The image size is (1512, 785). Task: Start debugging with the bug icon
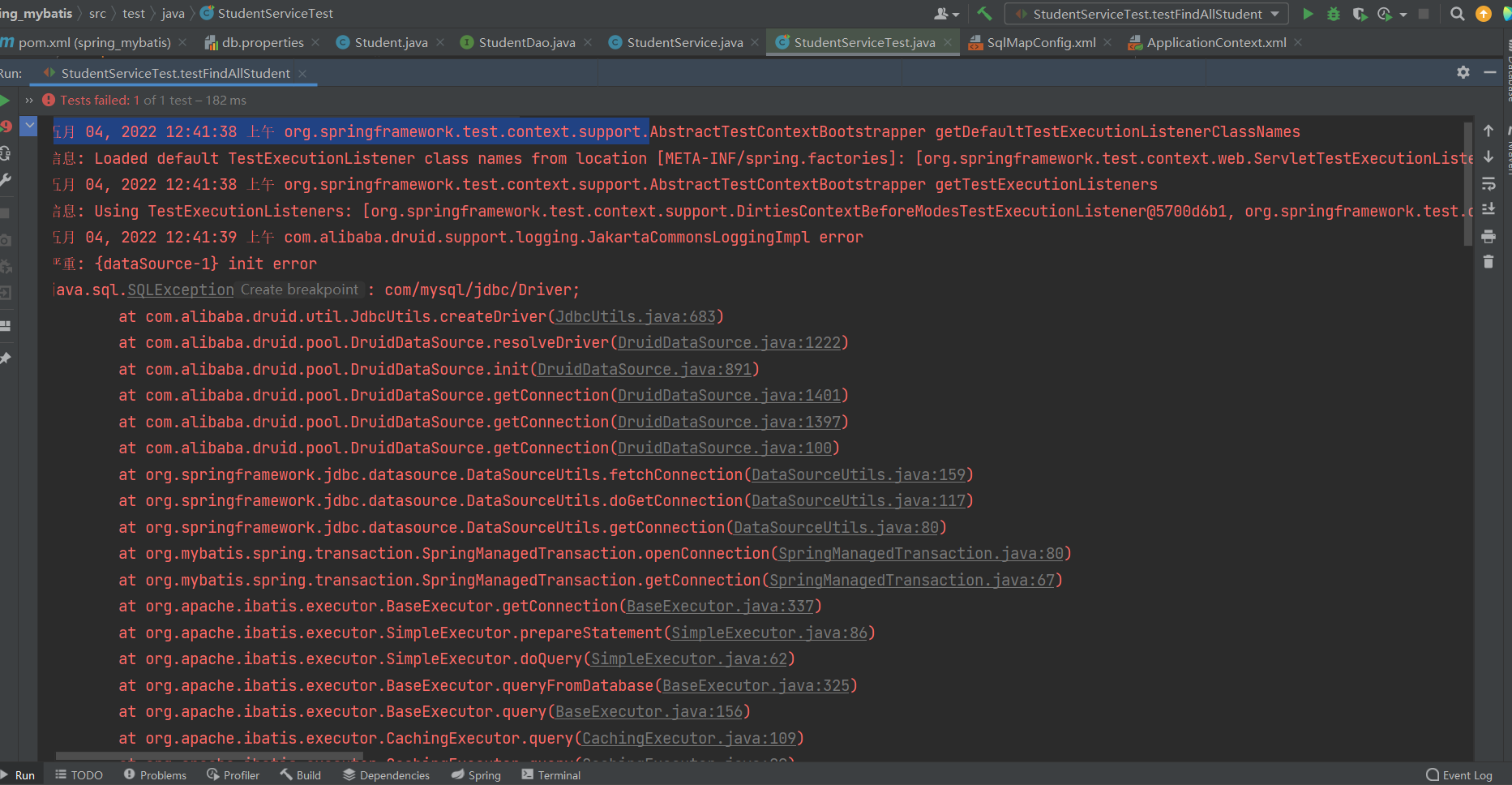[1334, 14]
